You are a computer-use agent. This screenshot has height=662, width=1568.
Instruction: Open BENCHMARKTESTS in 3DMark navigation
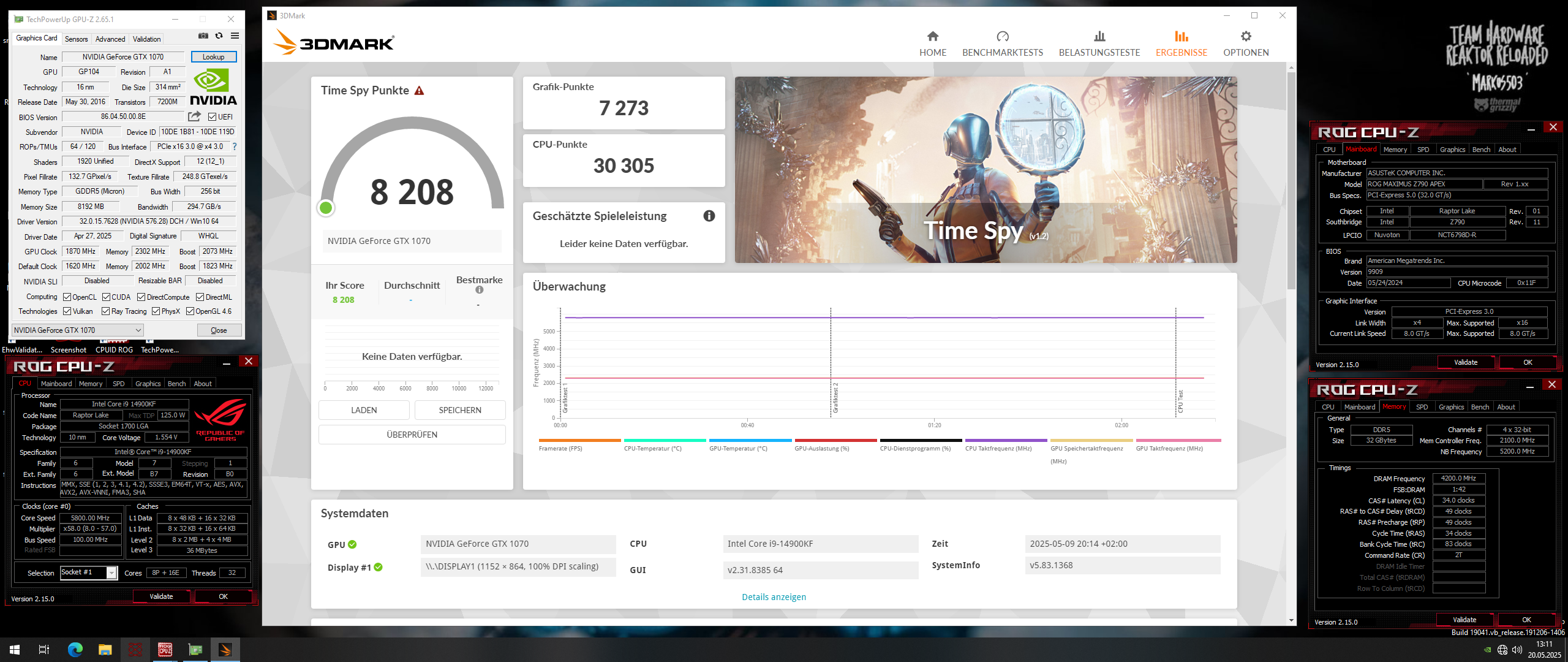click(1002, 44)
